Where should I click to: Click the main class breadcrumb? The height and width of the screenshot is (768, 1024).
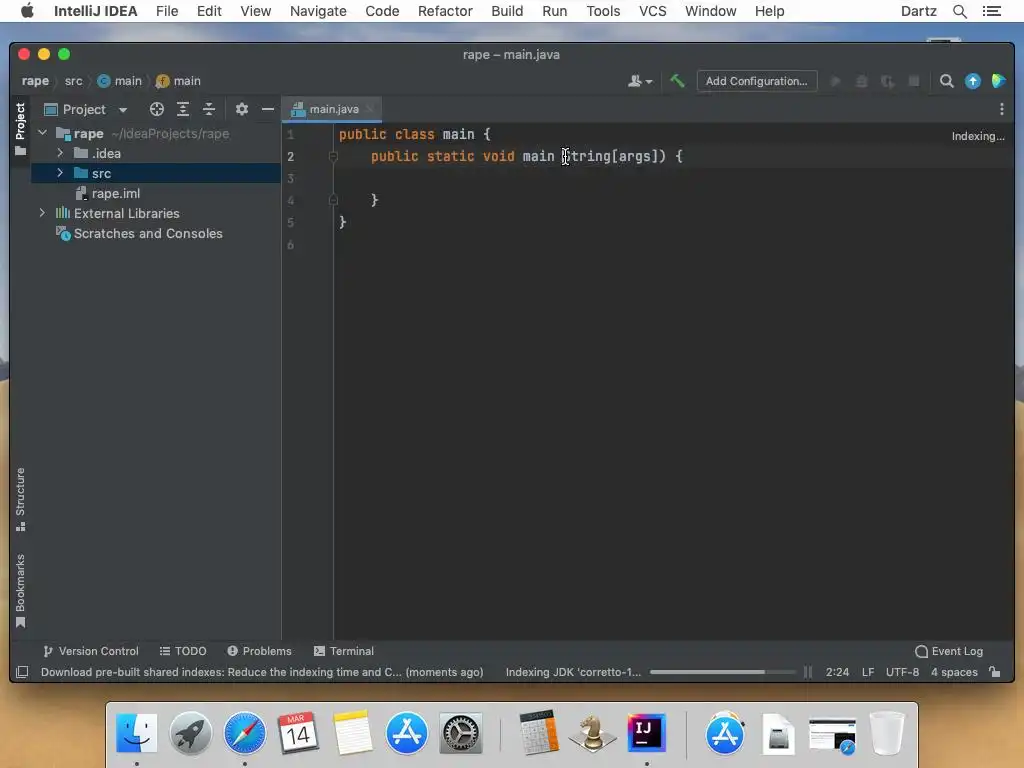(120, 81)
